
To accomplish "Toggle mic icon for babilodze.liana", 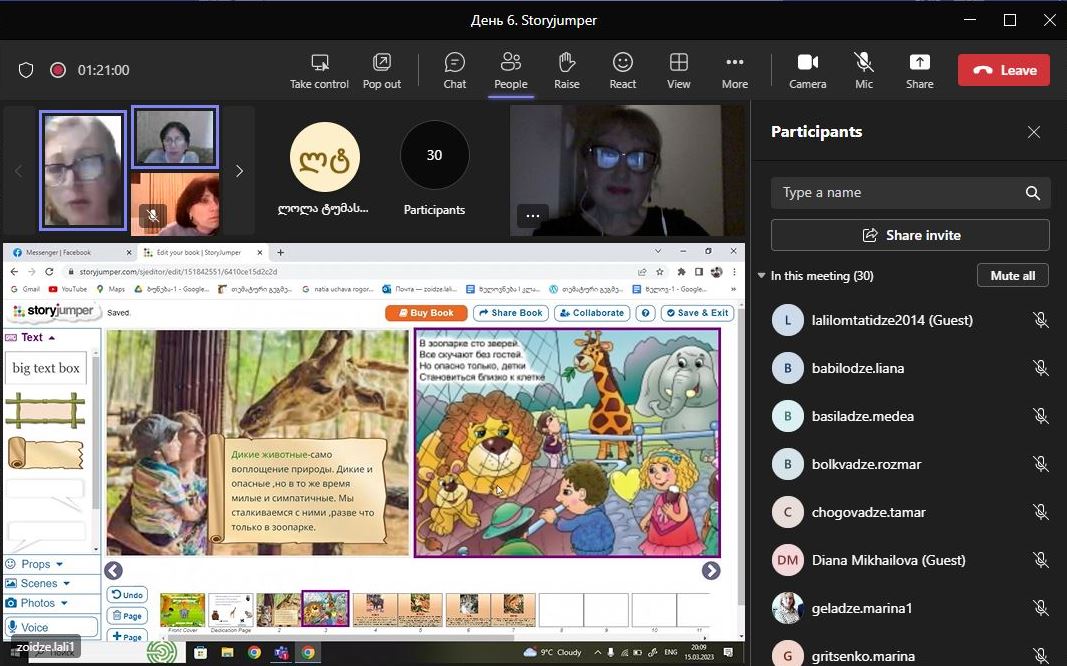I will (1040, 369).
